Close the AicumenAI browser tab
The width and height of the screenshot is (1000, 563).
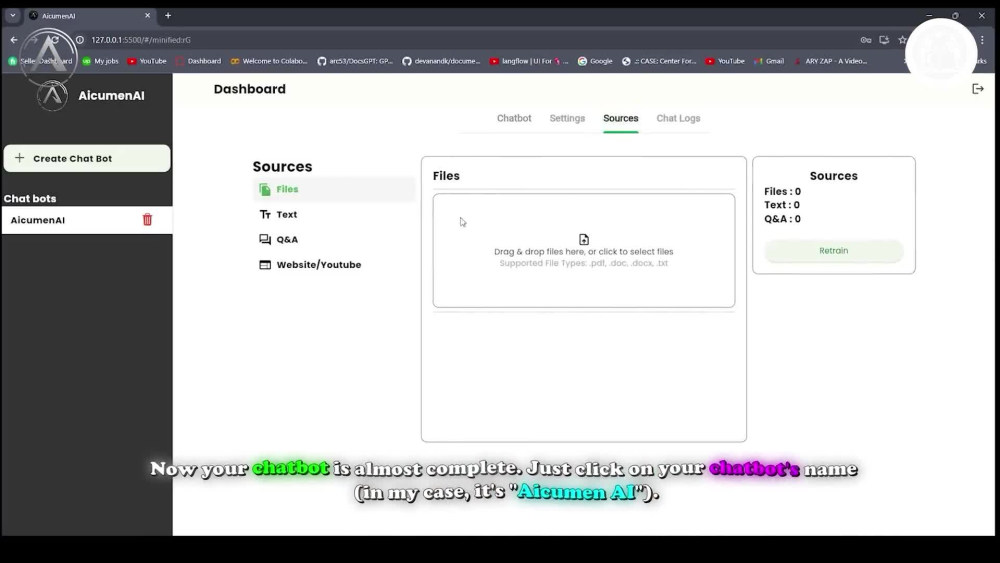(x=147, y=15)
